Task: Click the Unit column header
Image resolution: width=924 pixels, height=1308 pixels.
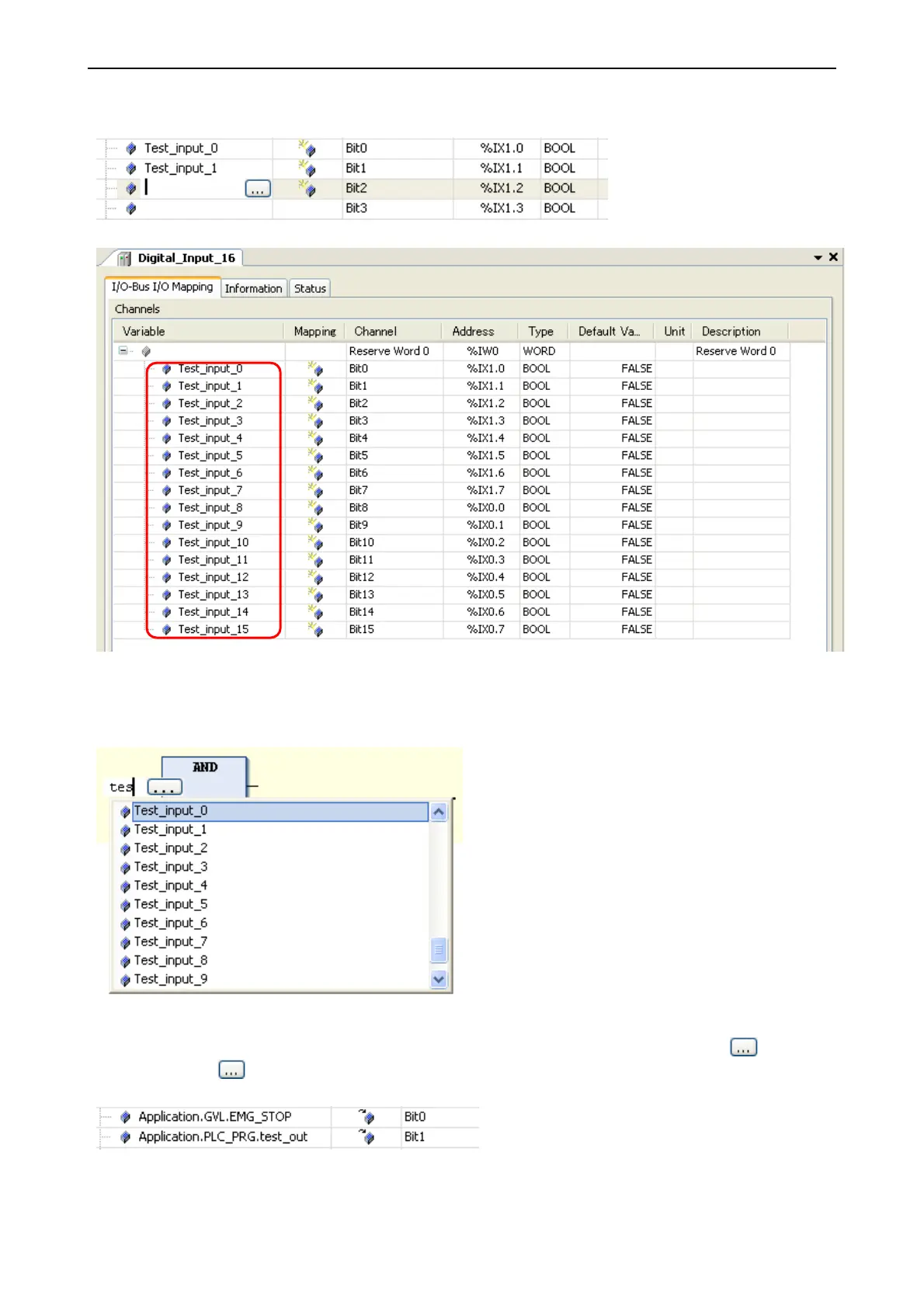Action: tap(674, 331)
